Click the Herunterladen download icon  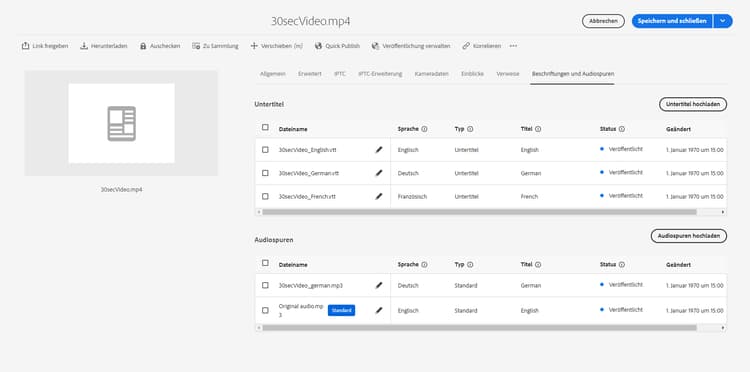click(x=84, y=46)
